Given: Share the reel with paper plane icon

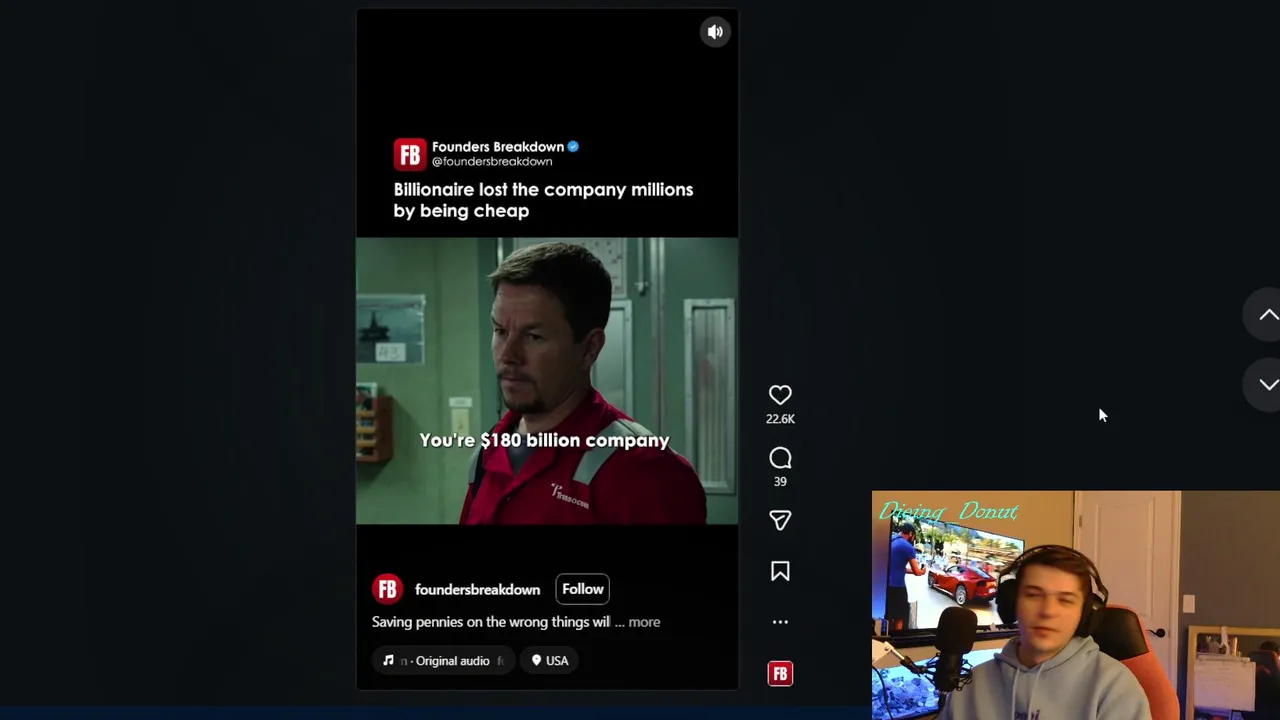Looking at the screenshot, I should (x=780, y=520).
